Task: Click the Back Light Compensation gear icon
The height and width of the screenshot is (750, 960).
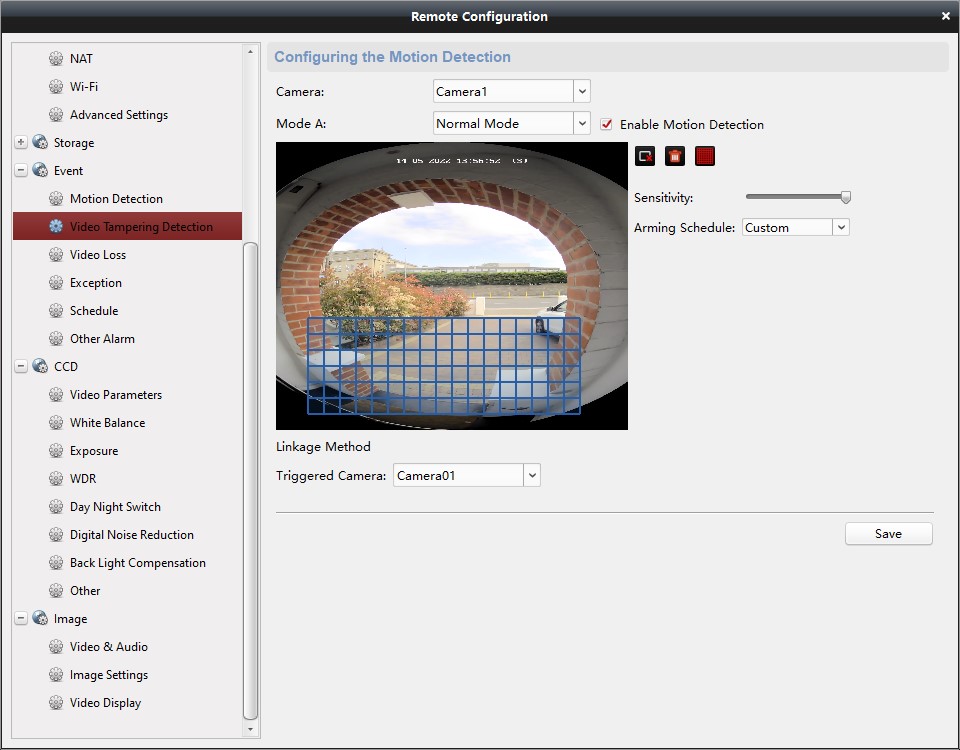Action: 55,562
